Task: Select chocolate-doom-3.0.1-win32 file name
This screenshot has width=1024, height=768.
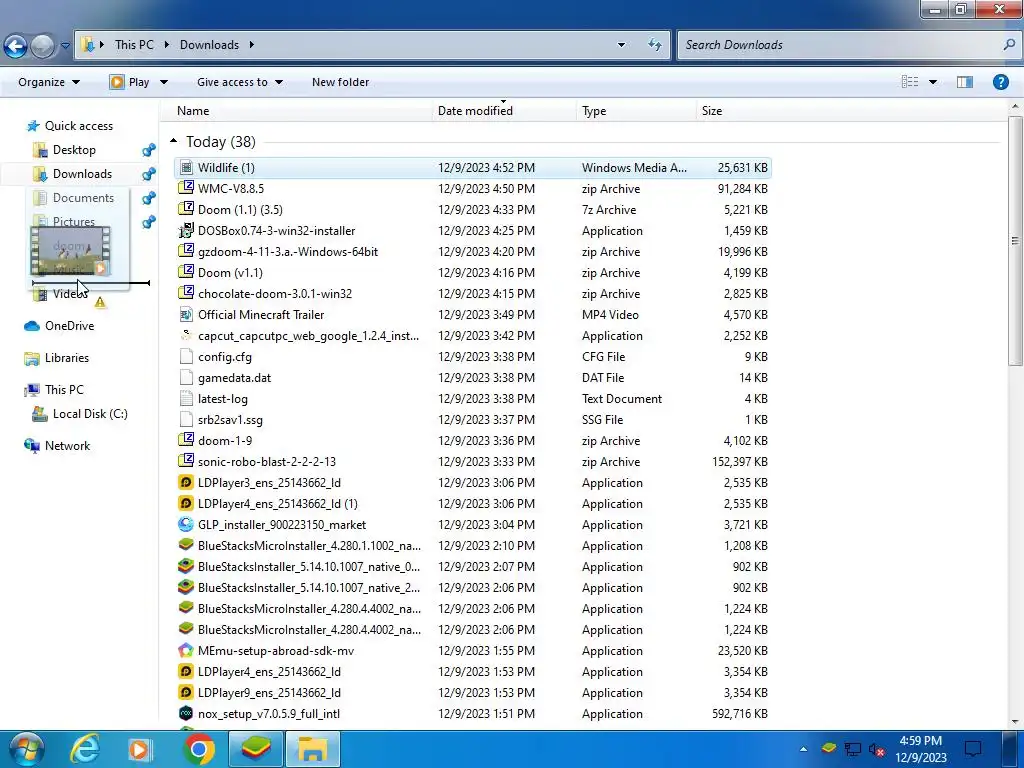Action: (275, 294)
